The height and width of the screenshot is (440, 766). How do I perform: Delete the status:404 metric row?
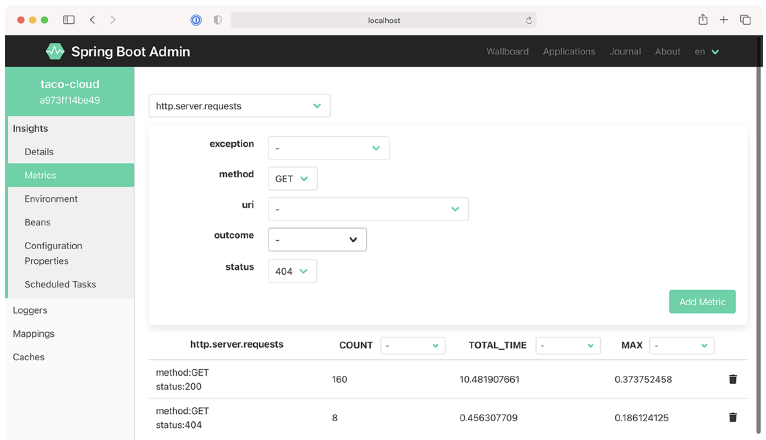[x=732, y=417]
